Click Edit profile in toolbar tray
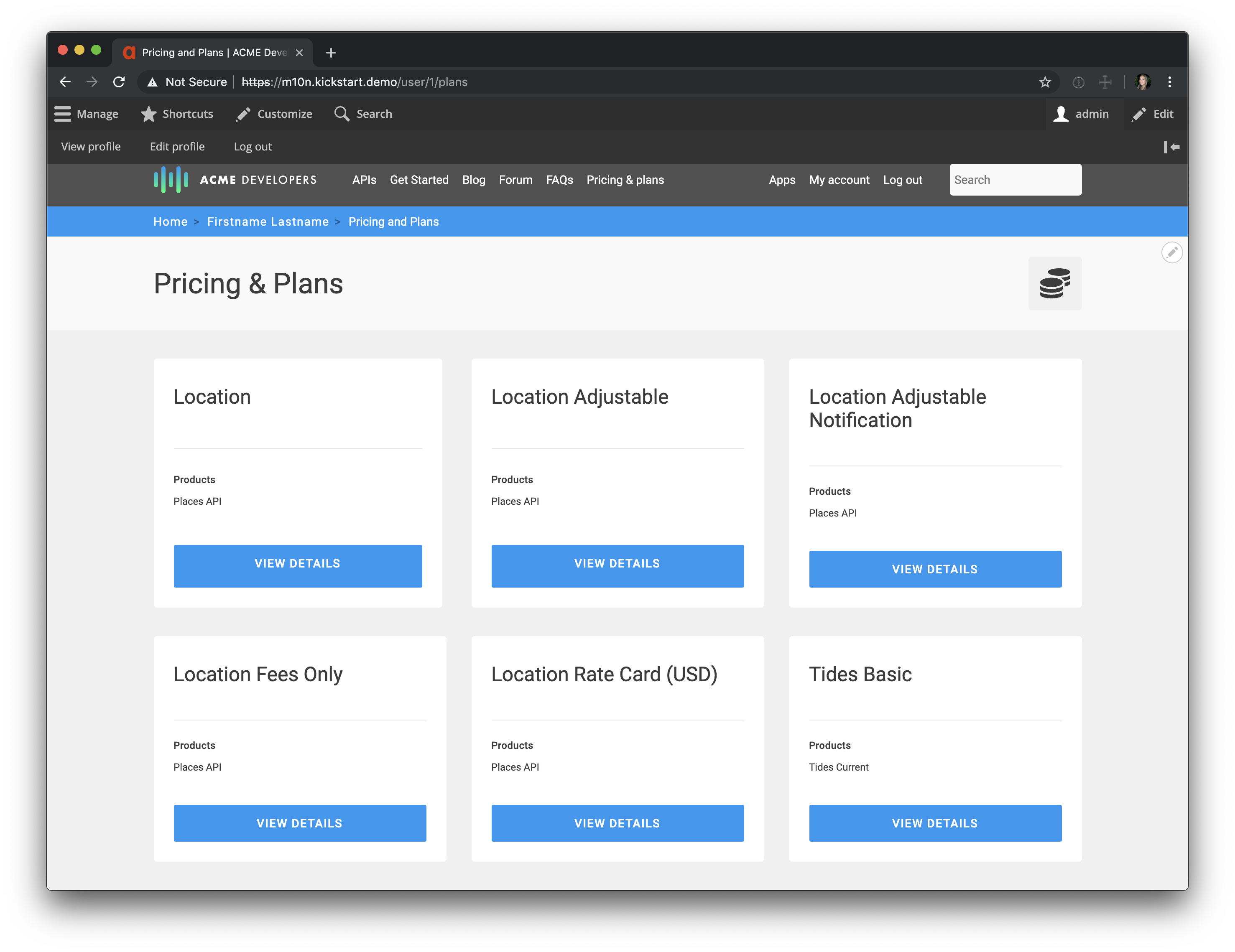Screen dimensions: 1235x952 pos(177,147)
